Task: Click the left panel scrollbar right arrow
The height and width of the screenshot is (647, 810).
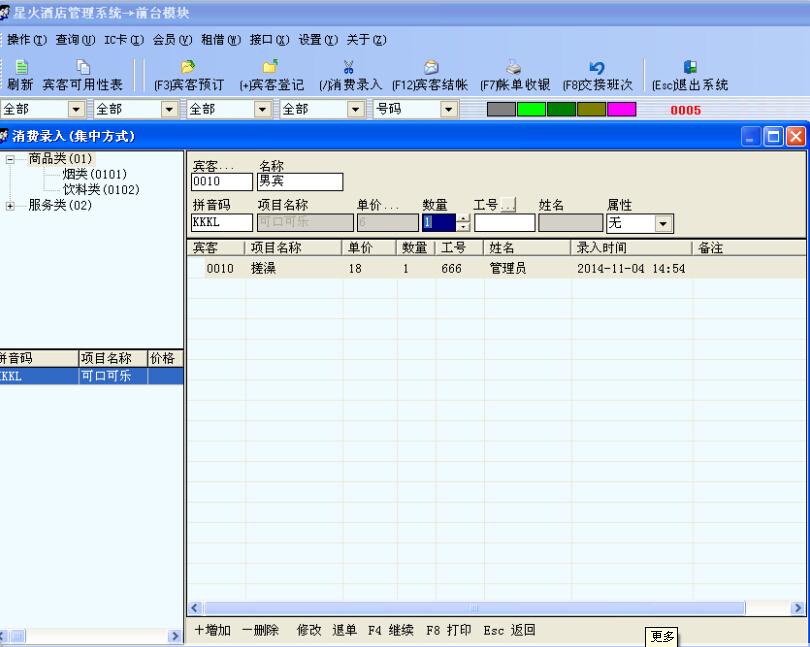Action: 176,636
